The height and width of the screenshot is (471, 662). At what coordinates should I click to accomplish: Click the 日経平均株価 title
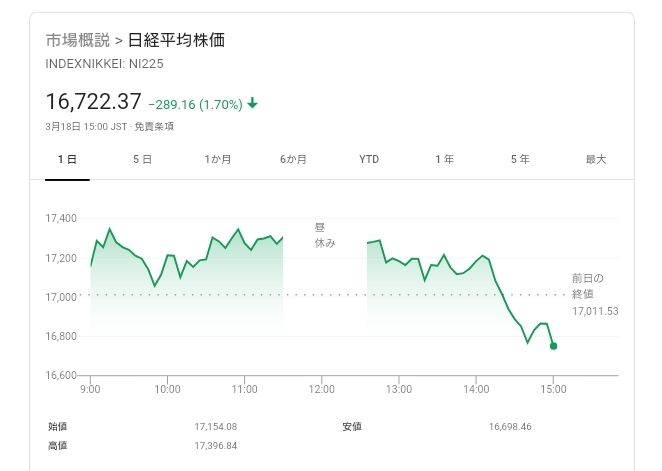(x=177, y=41)
